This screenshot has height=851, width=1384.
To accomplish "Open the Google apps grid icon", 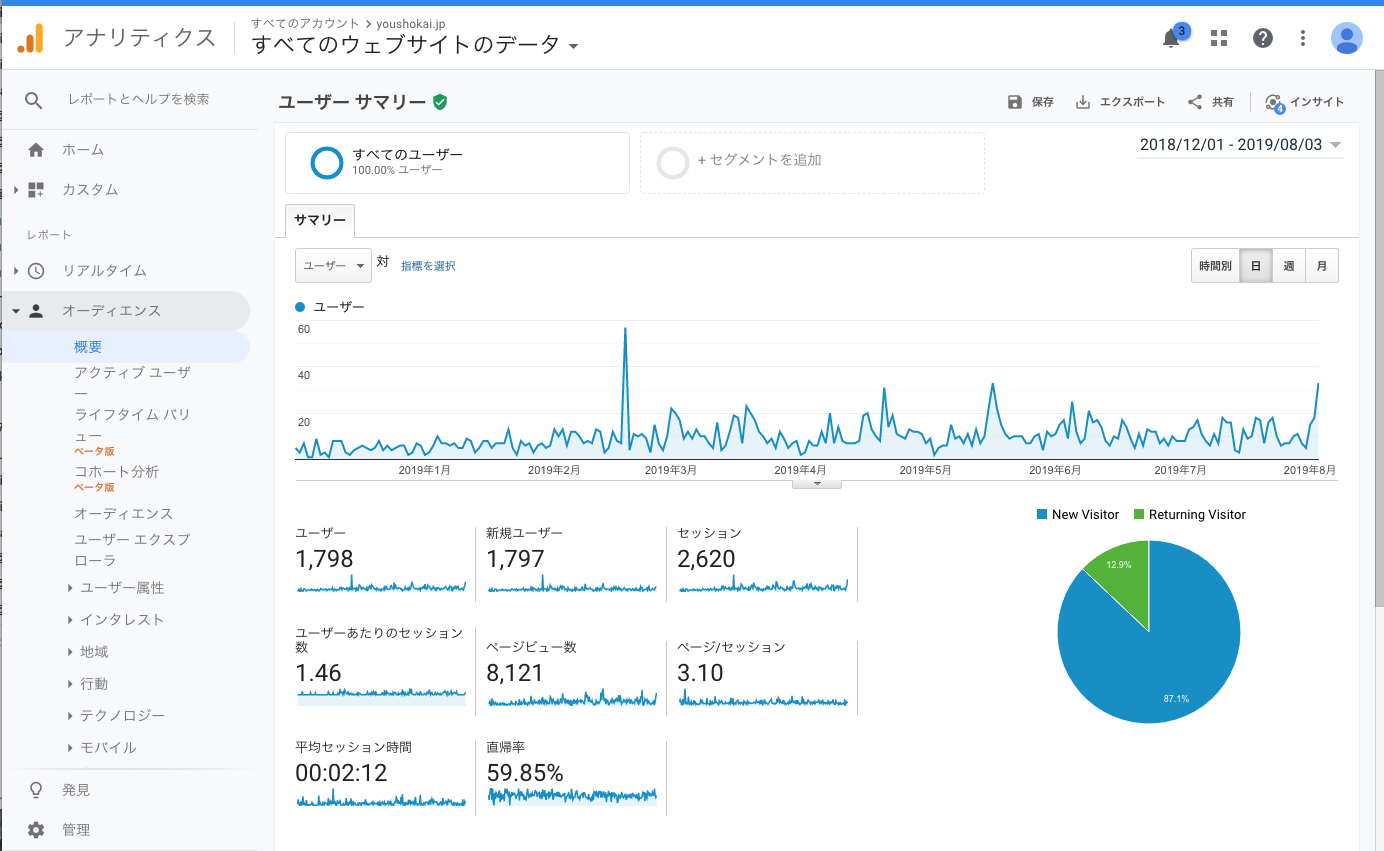I will pos(1218,39).
